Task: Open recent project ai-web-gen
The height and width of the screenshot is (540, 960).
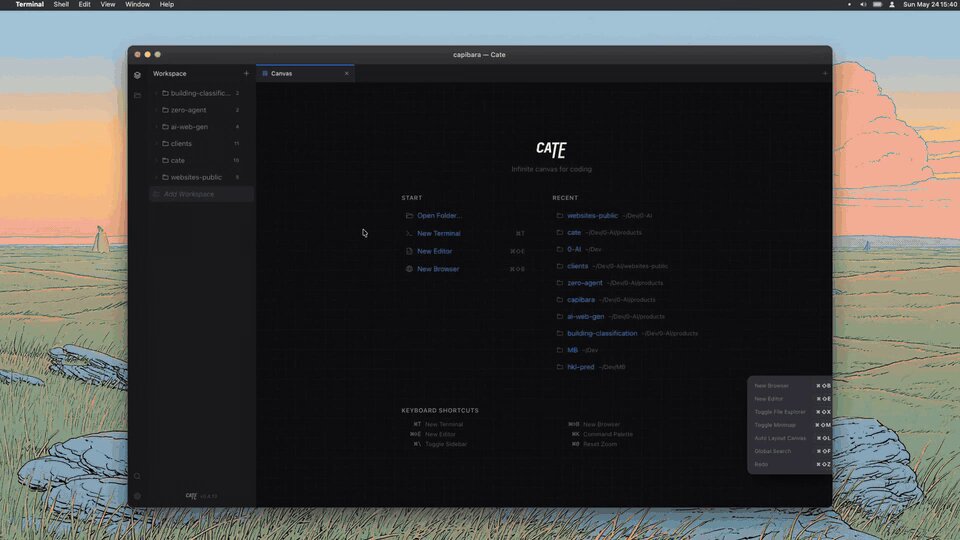Action: point(585,317)
